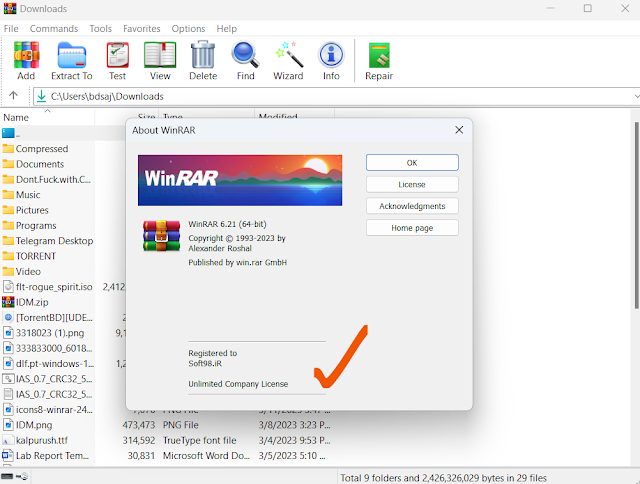The height and width of the screenshot is (484, 640).
Task: Expand the address path dropdown arrow
Action: (636, 96)
